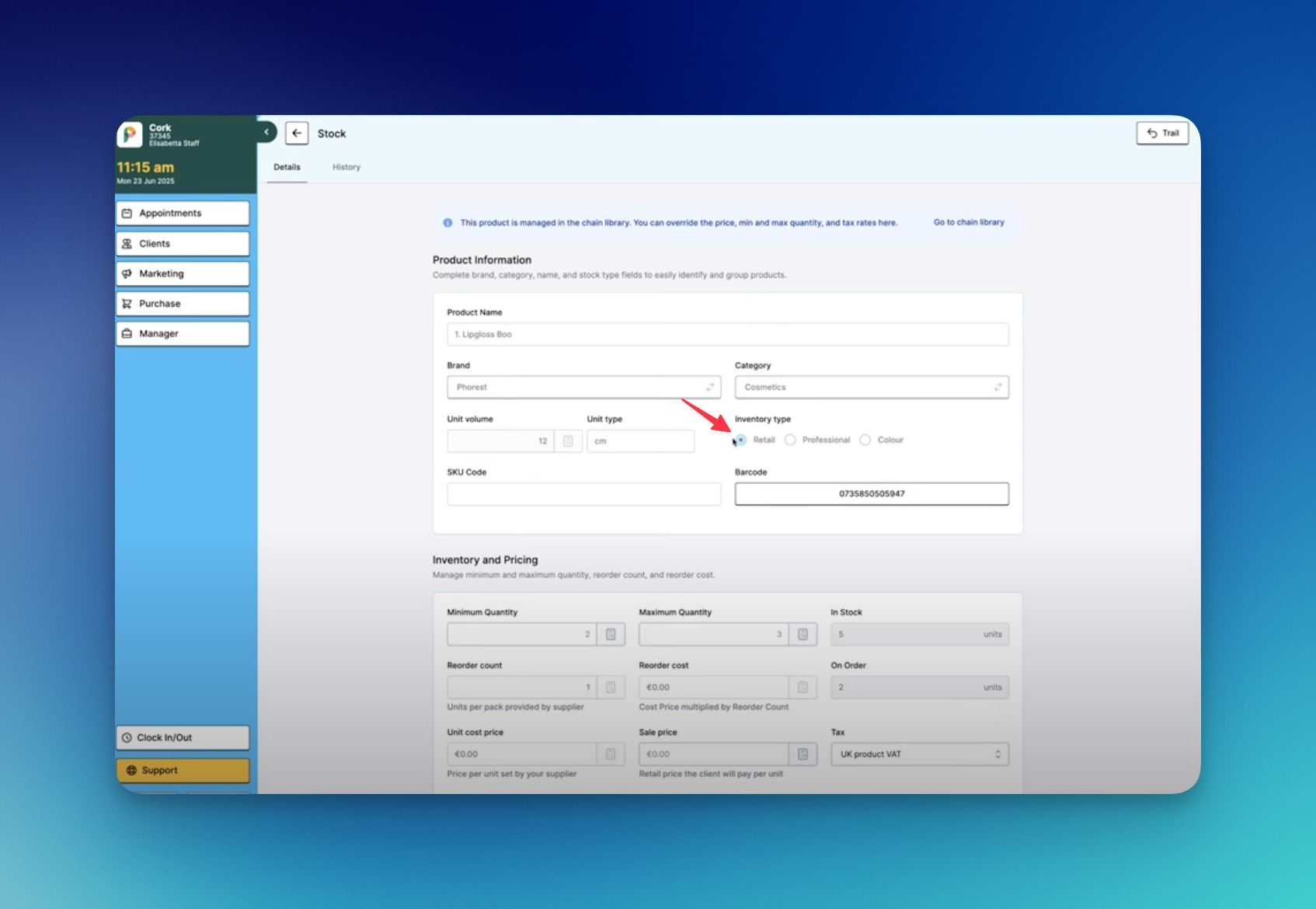The width and height of the screenshot is (1316, 909).
Task: Switch to the Details tab
Action: 287,167
